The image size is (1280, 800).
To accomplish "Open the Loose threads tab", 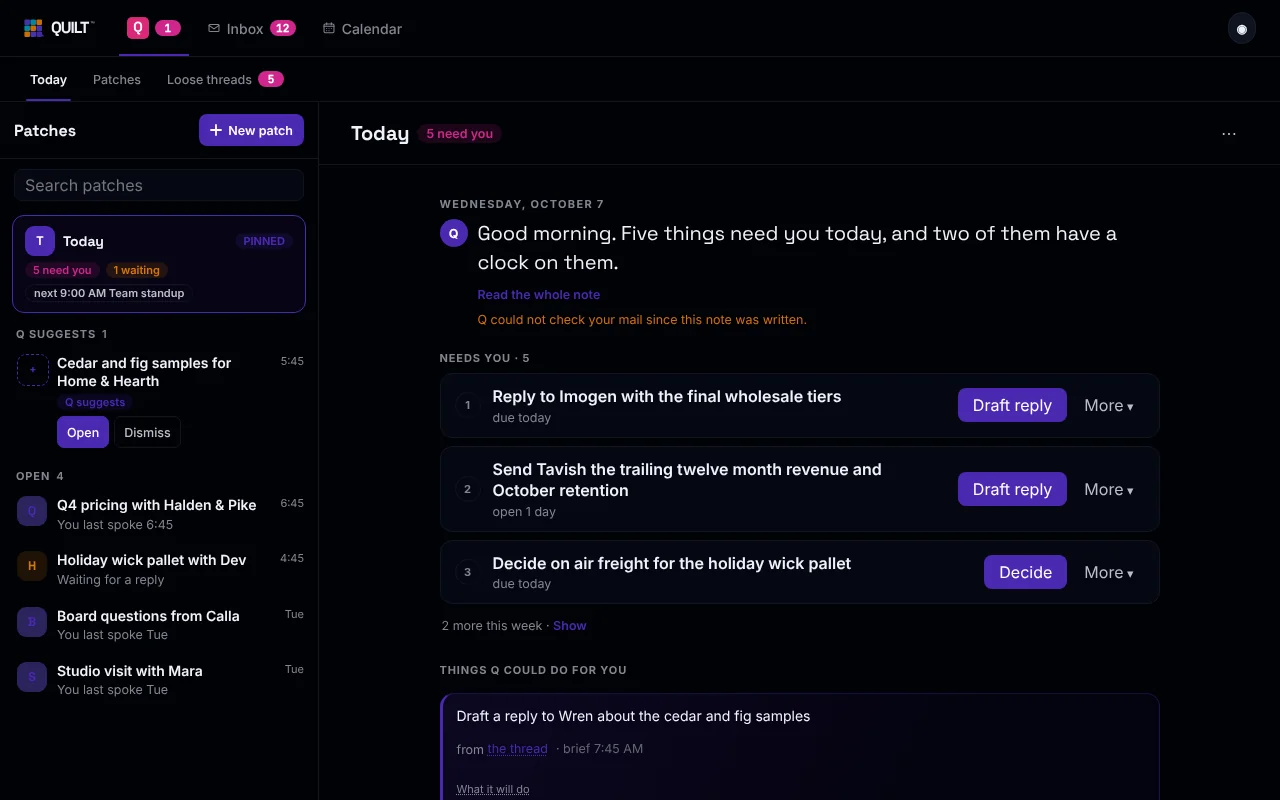I will [x=225, y=79].
